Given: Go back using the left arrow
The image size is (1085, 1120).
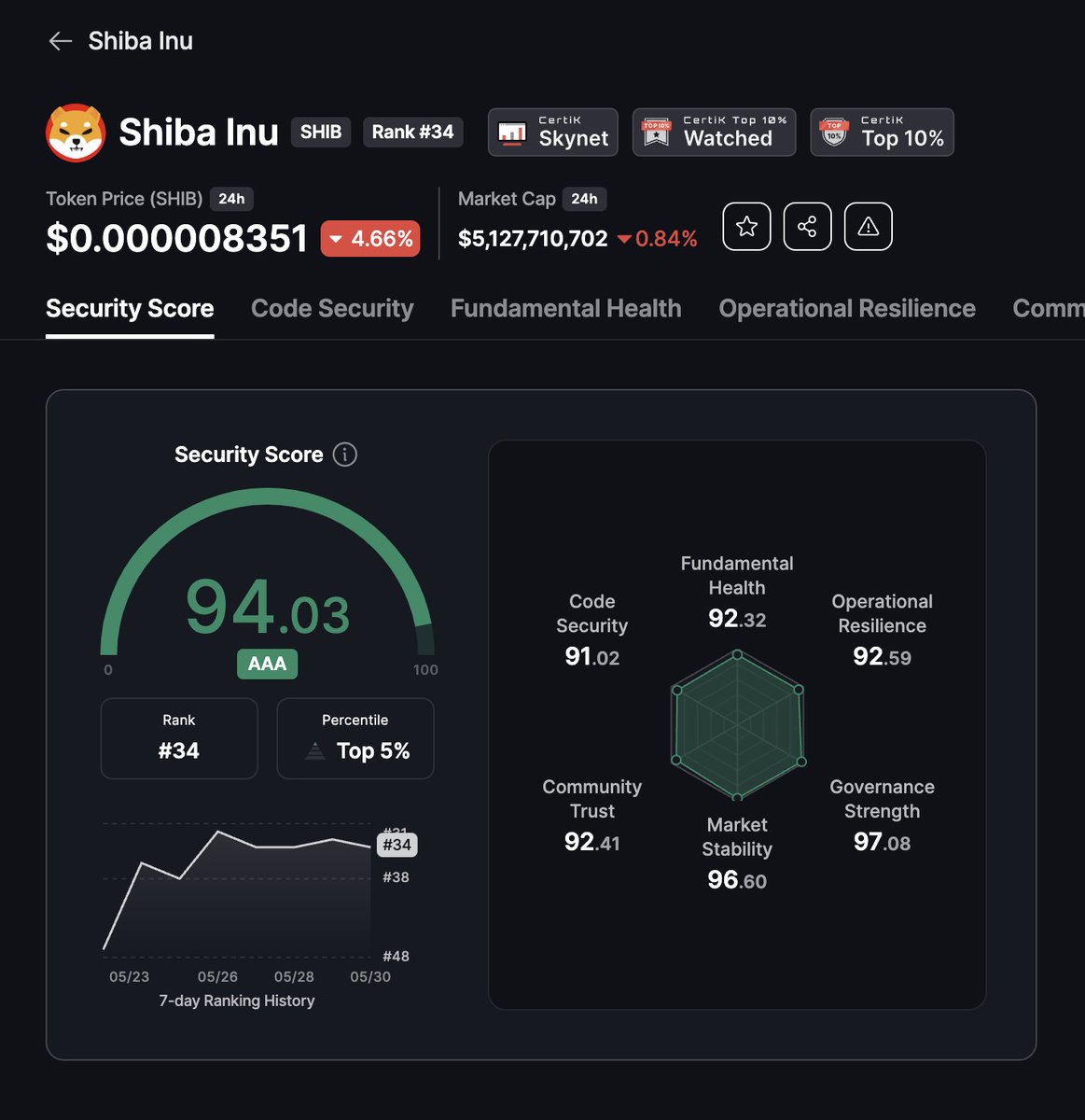Looking at the screenshot, I should [61, 41].
